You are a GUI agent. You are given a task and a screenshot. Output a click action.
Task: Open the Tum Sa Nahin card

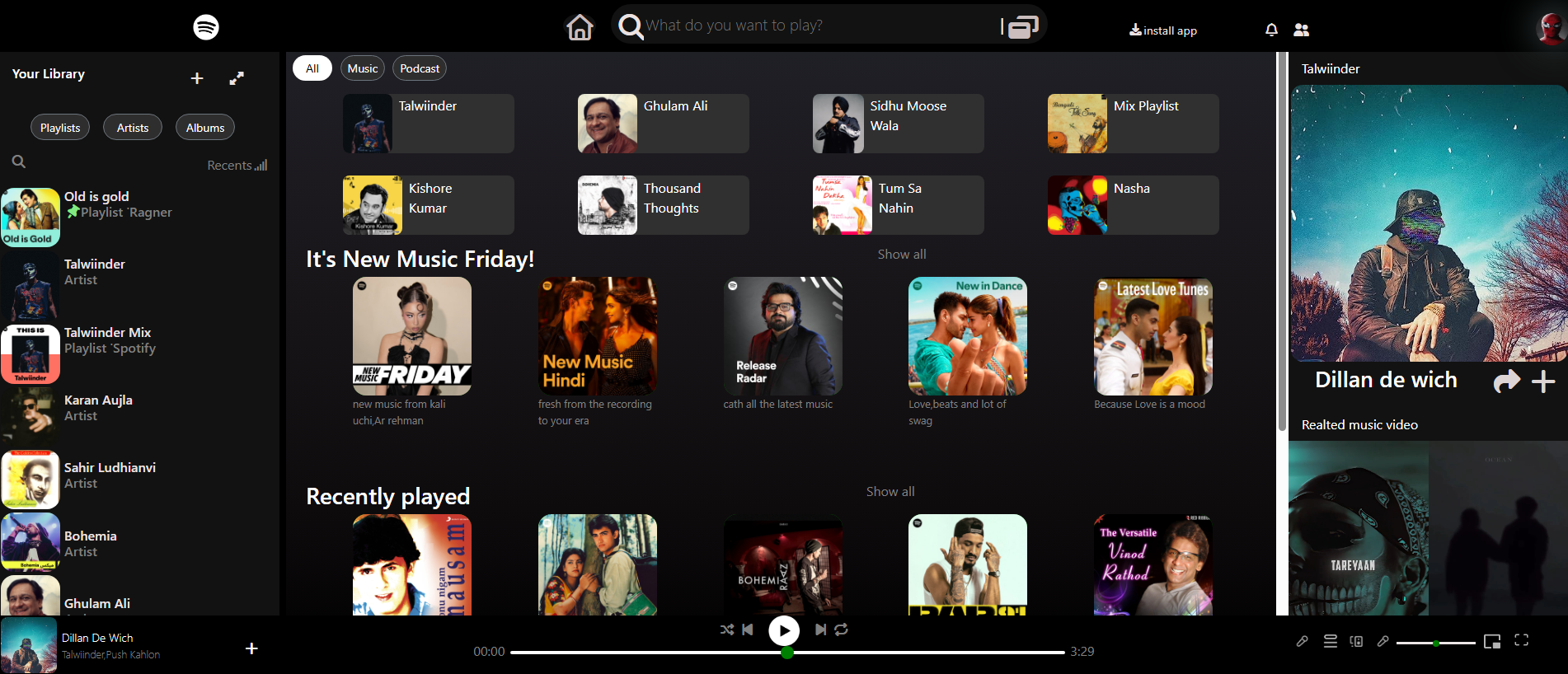(899, 205)
